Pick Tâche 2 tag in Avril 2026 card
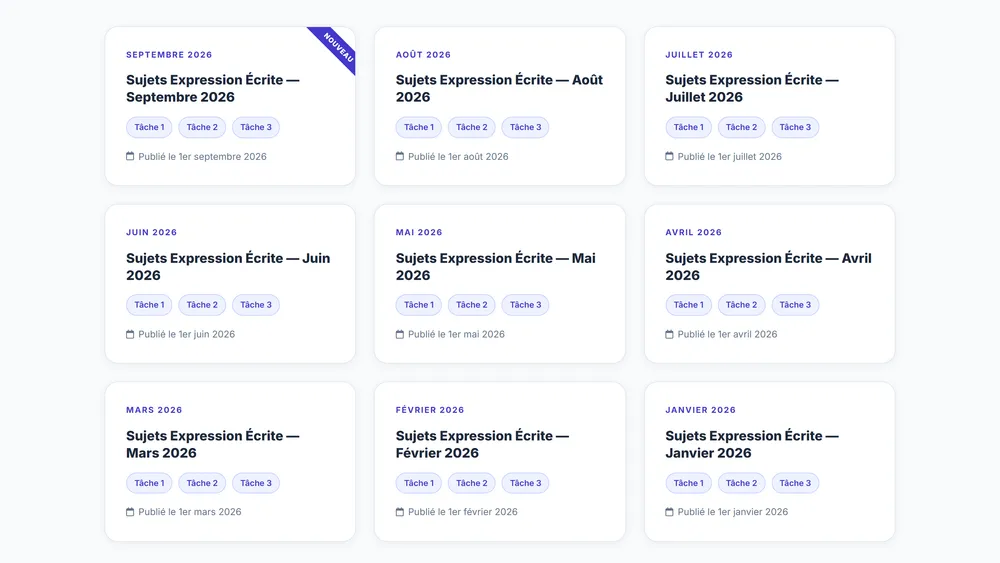The height and width of the screenshot is (563, 1000). click(x=742, y=305)
